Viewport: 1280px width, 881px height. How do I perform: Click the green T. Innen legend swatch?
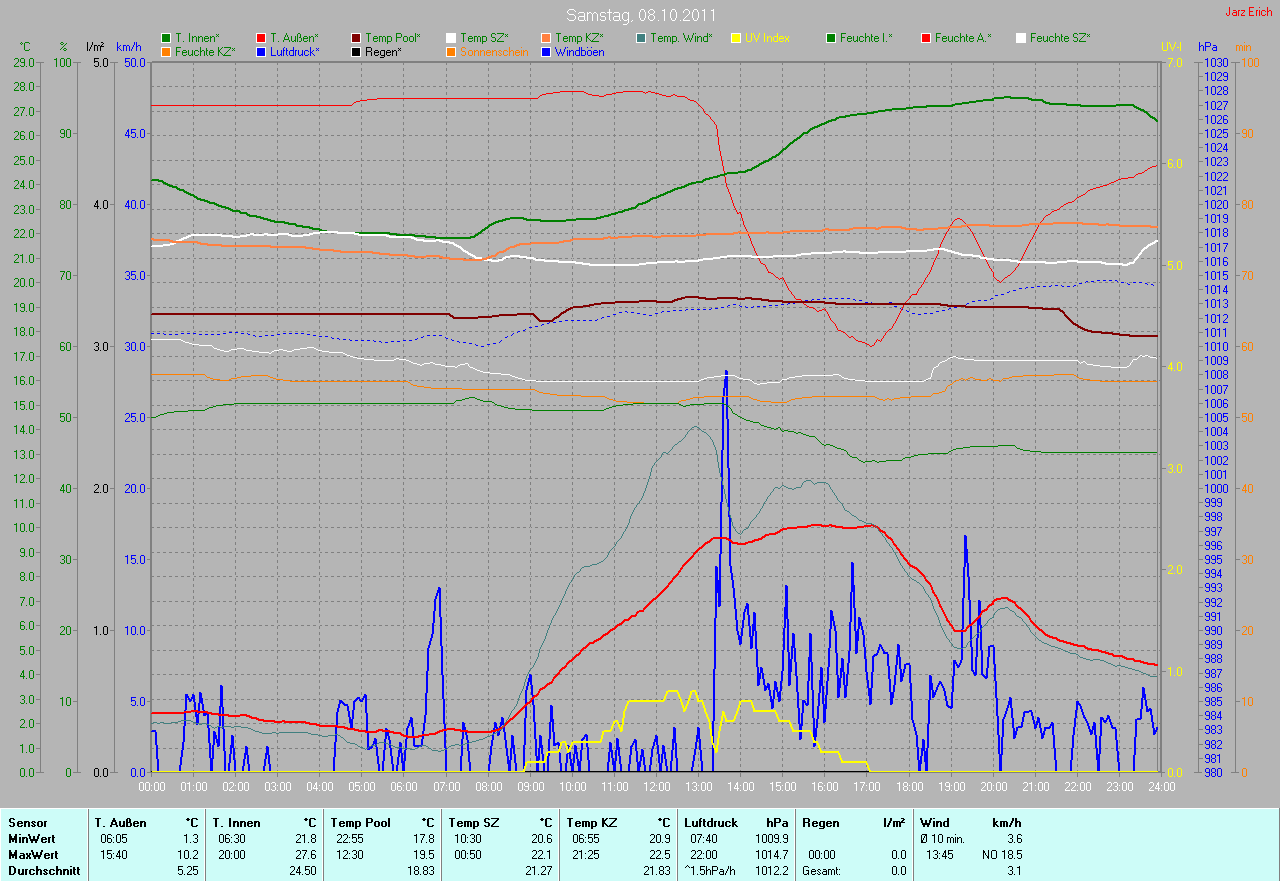pos(166,38)
